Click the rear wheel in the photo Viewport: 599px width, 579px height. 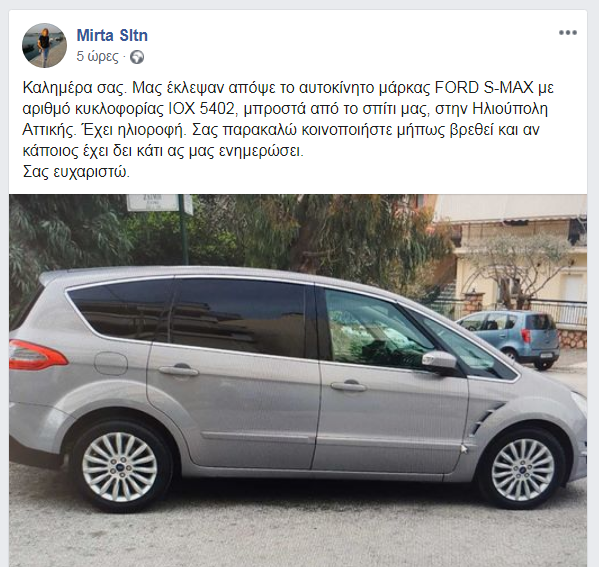tap(120, 467)
